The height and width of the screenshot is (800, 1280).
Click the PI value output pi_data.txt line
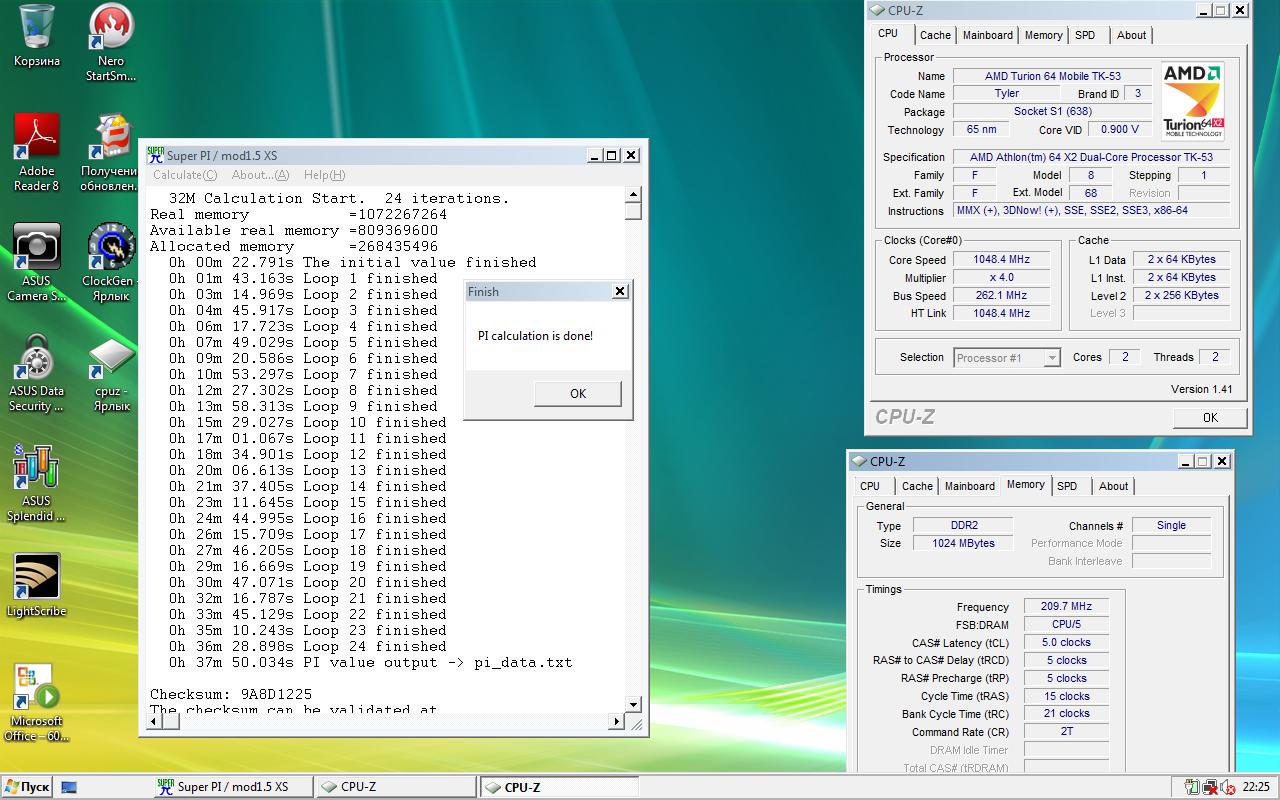point(370,662)
